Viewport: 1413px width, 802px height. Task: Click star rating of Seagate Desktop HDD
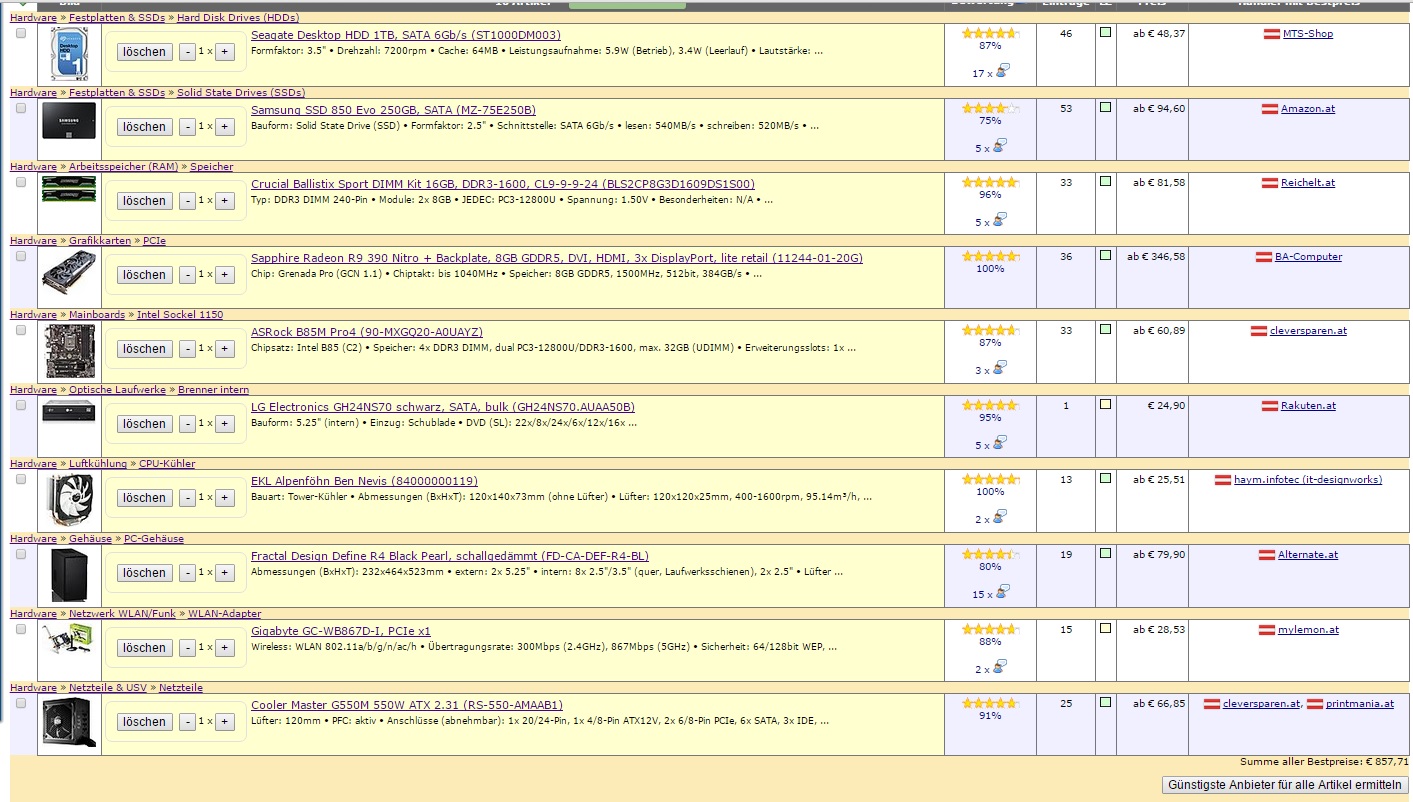pyautogui.click(x=990, y=34)
